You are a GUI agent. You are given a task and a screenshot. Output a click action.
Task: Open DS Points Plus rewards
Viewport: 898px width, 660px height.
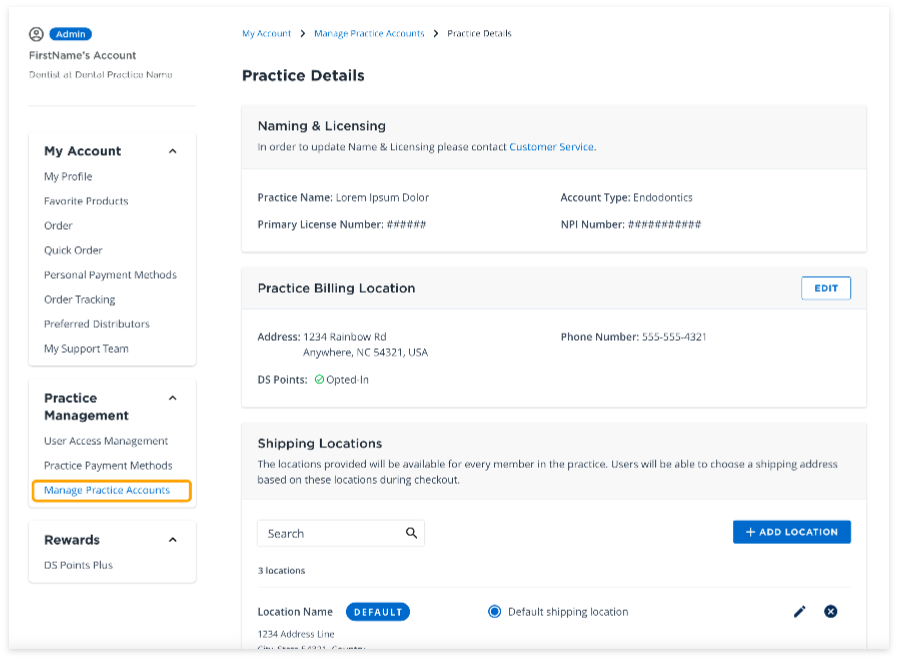pyautogui.click(x=78, y=565)
